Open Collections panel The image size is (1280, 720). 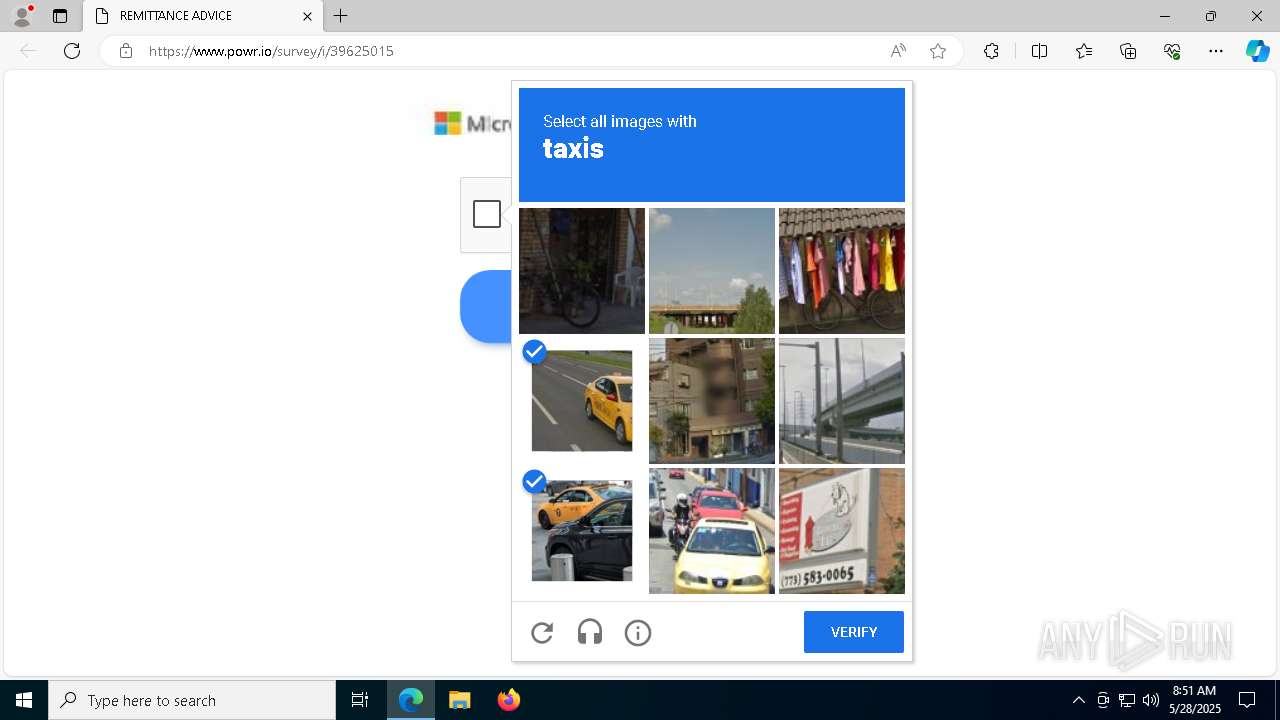click(x=1128, y=51)
